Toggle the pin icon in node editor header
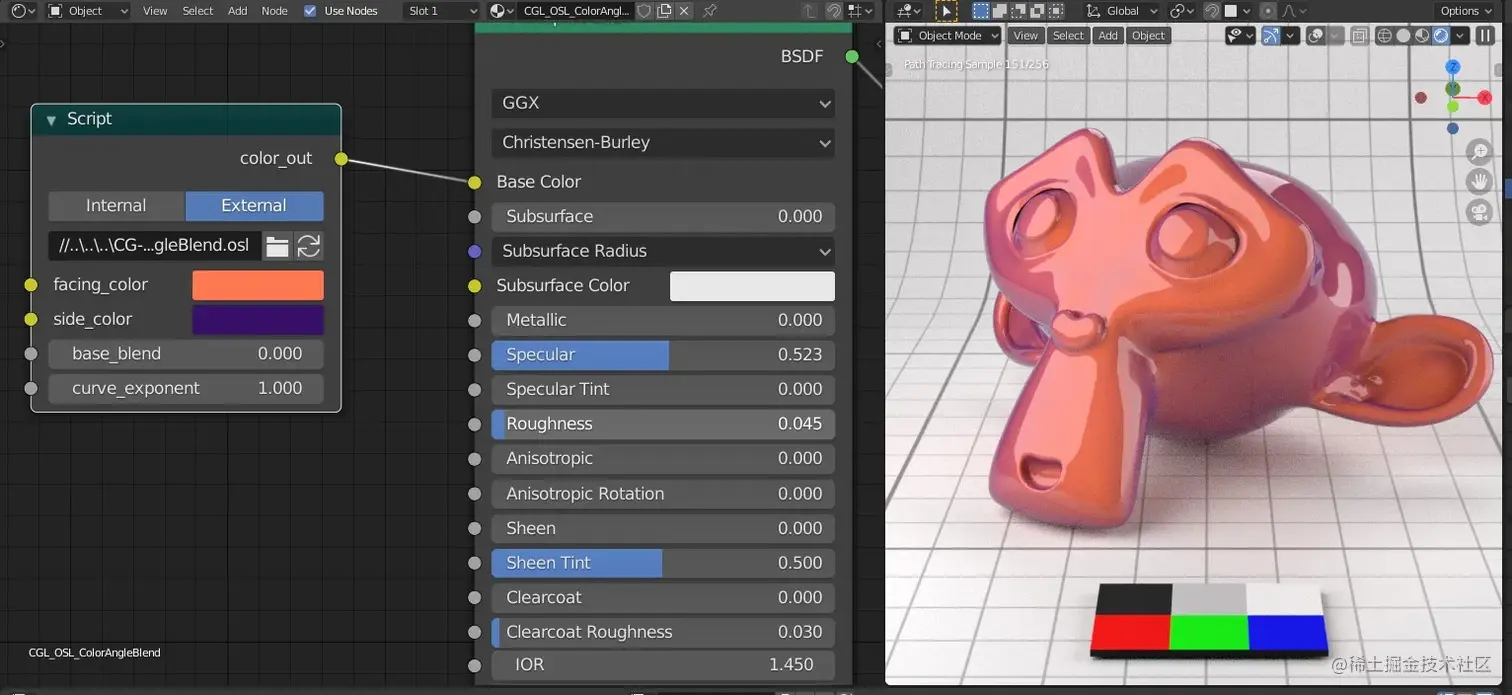Screen dimensions: 1512x695 pyautogui.click(x=710, y=11)
